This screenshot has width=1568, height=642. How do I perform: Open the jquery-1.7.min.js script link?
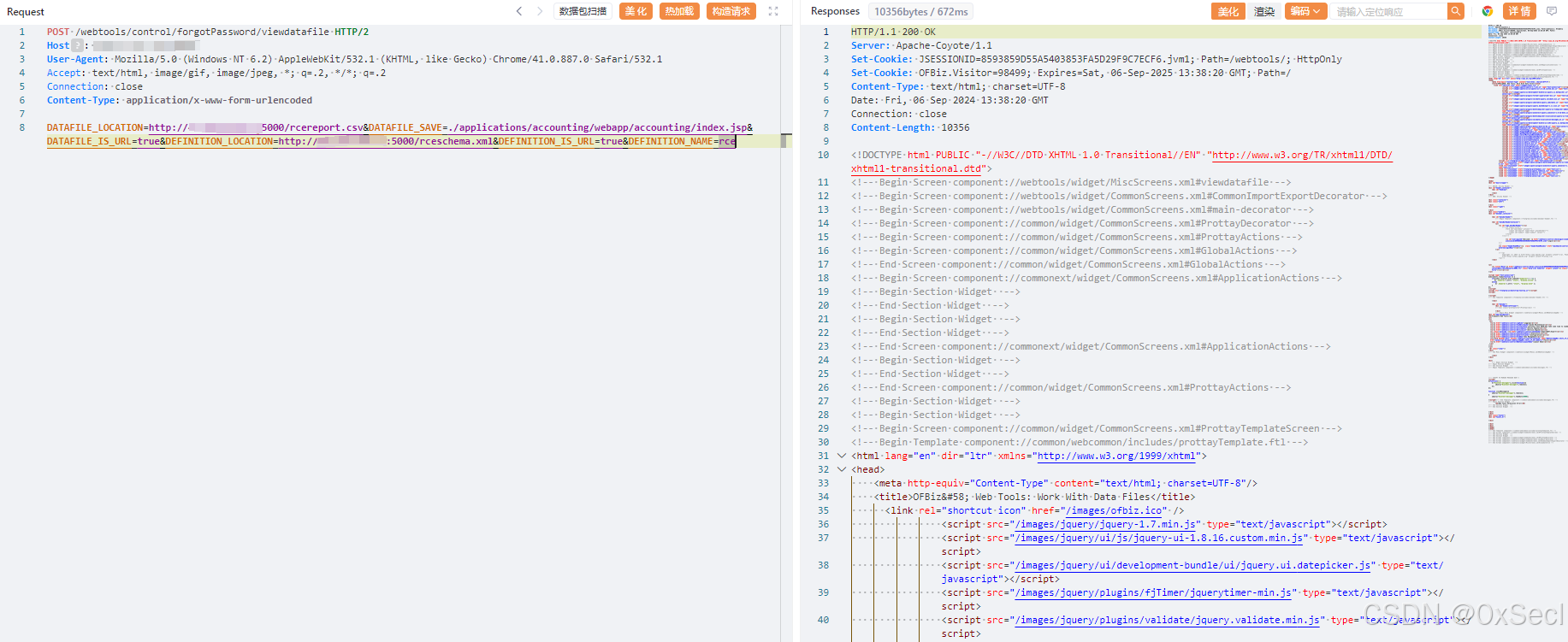1105,524
